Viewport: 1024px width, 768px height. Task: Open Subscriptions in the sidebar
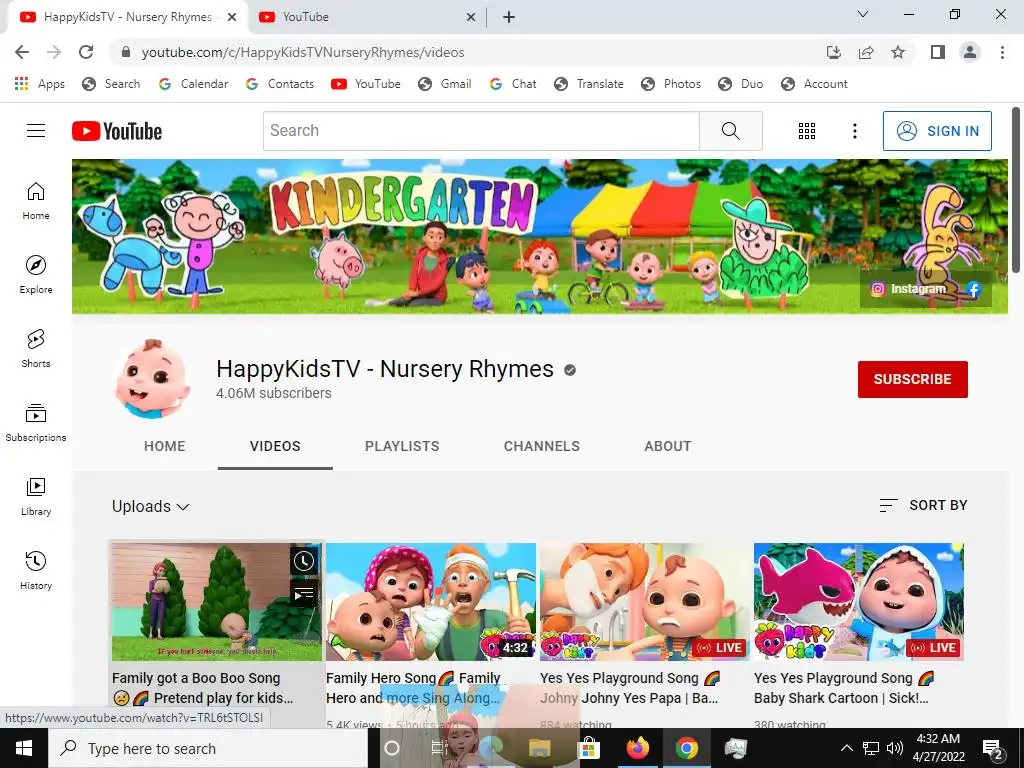click(x=36, y=423)
